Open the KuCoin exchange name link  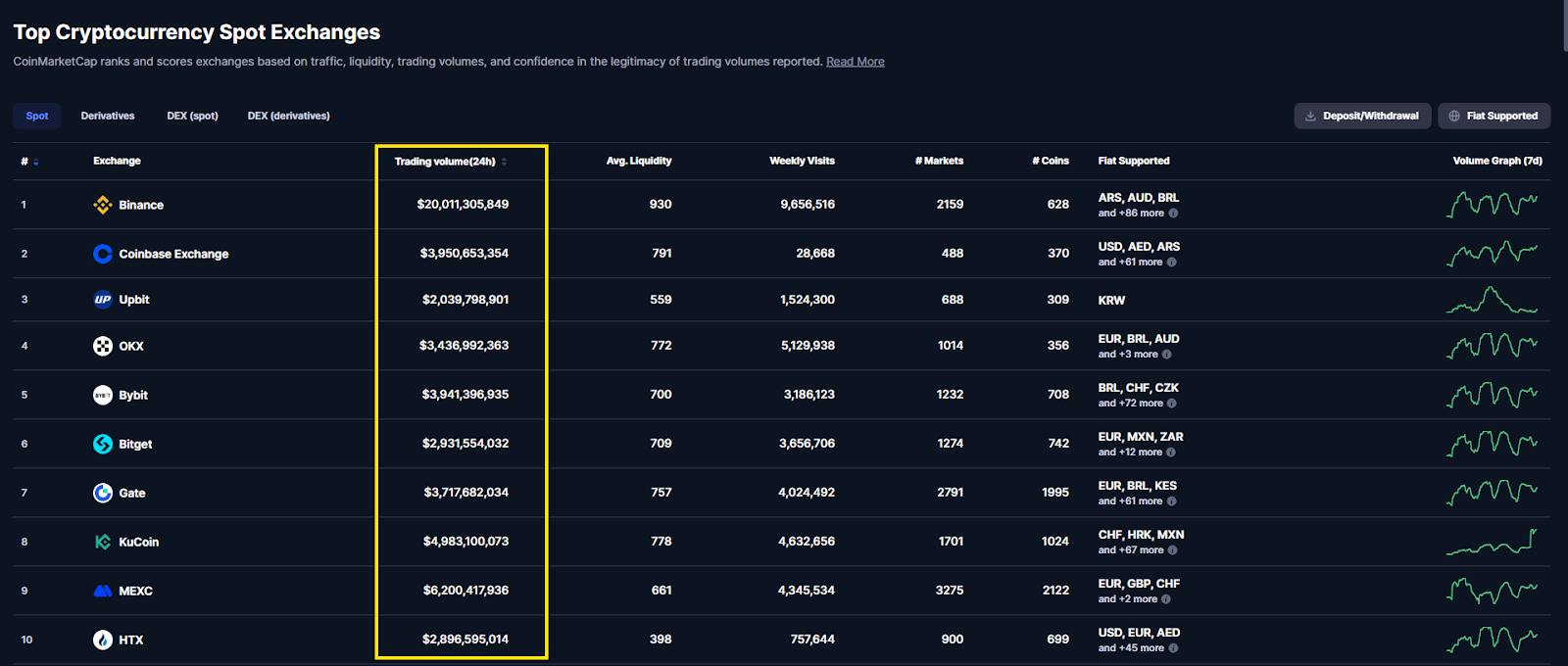coord(138,542)
